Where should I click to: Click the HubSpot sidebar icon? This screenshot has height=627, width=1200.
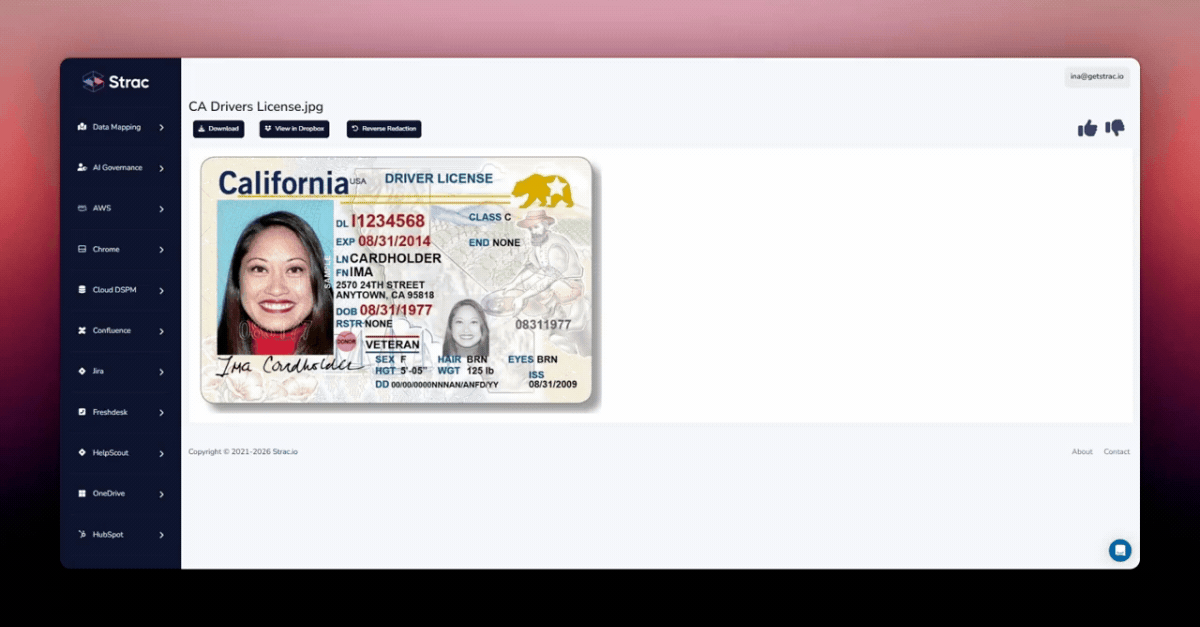(82, 534)
